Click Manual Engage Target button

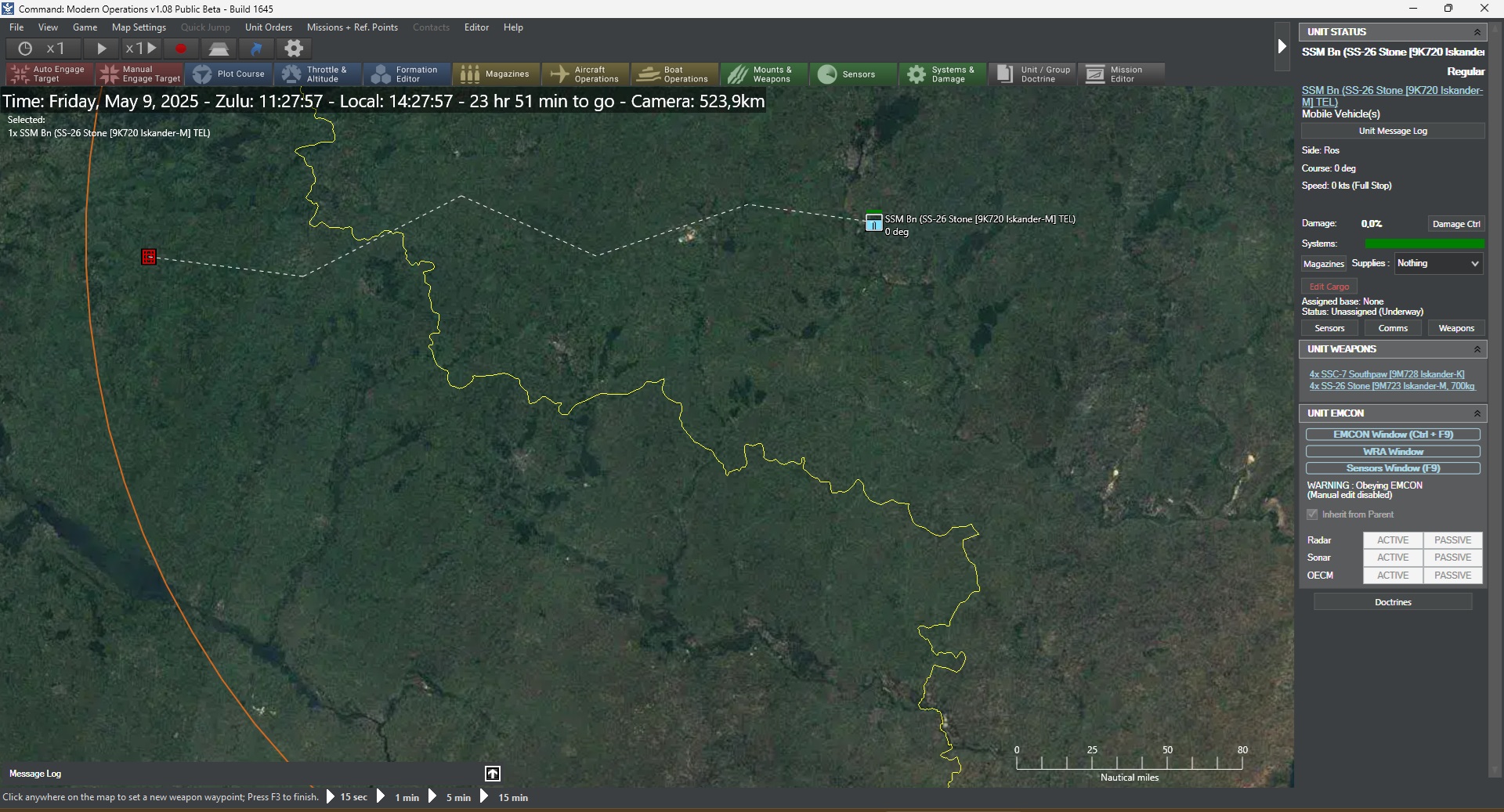click(x=139, y=74)
